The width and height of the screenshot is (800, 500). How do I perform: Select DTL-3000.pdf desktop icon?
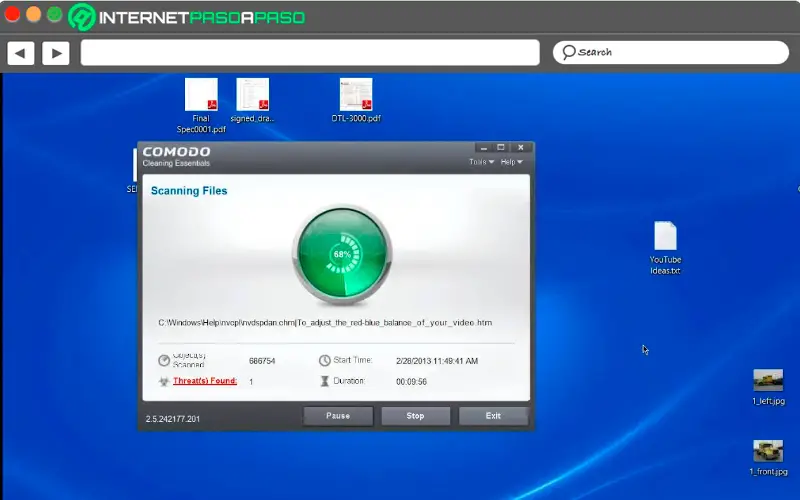coord(356,101)
